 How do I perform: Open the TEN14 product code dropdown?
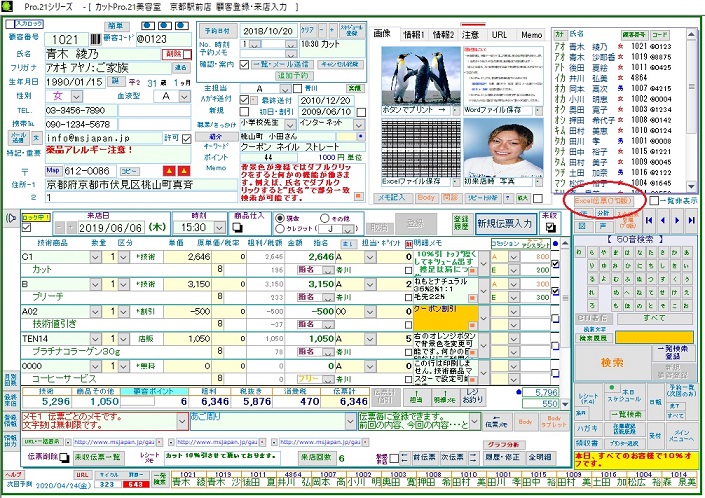[x=95, y=339]
